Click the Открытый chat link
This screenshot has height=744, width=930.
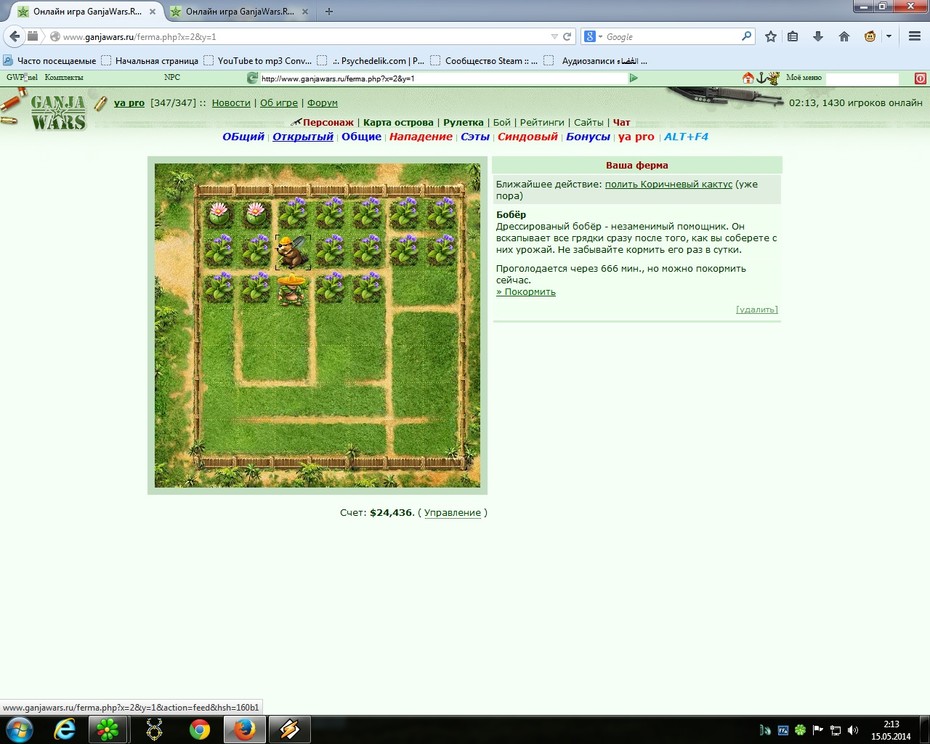click(302, 136)
